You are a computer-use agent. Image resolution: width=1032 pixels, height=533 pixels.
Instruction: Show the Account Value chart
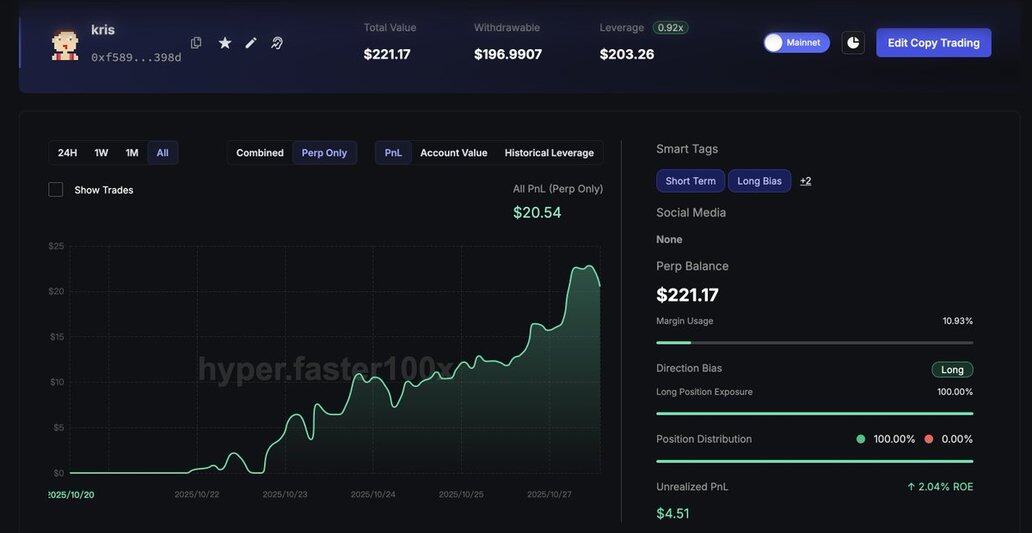(453, 153)
